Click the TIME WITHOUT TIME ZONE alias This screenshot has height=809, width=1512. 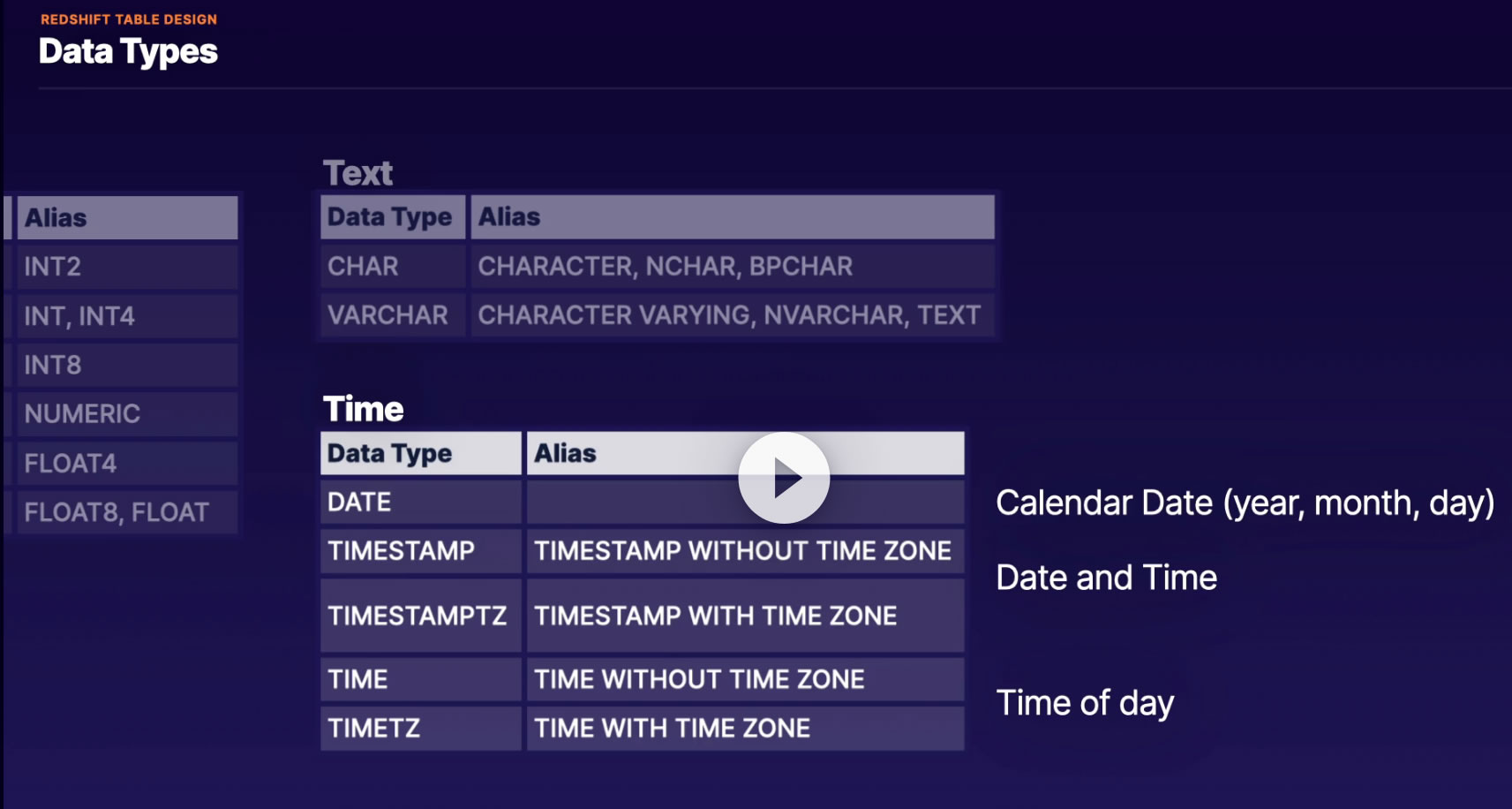point(699,679)
